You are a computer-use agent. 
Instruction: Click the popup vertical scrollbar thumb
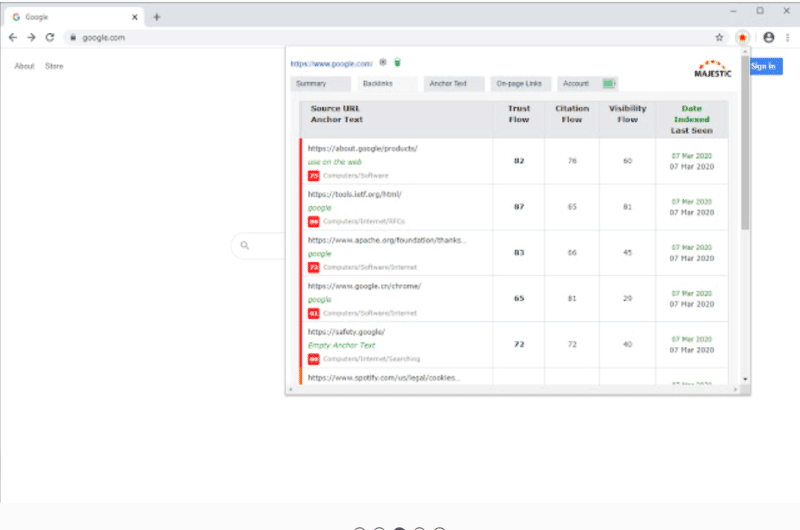point(745,143)
